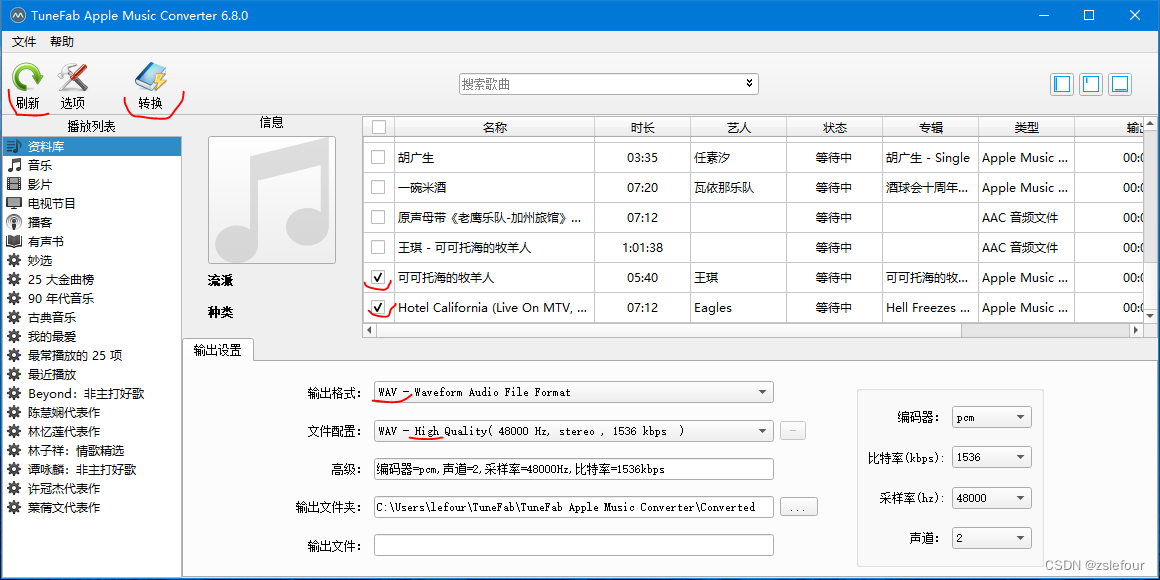Viewport: 1160px width, 580px height.
Task: Click the album artwork placeholder thumbnail
Action: (x=272, y=200)
